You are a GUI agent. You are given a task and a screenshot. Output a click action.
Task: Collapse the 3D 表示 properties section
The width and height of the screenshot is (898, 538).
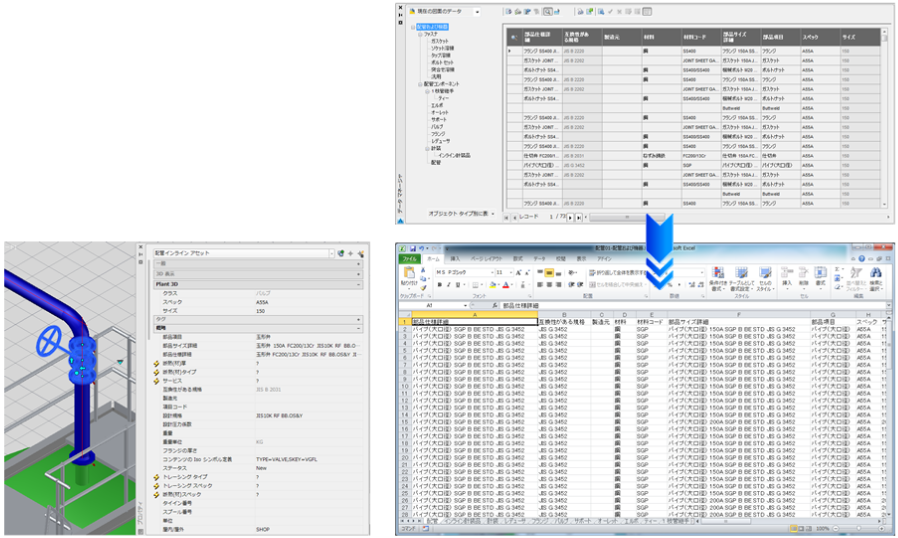[358, 272]
